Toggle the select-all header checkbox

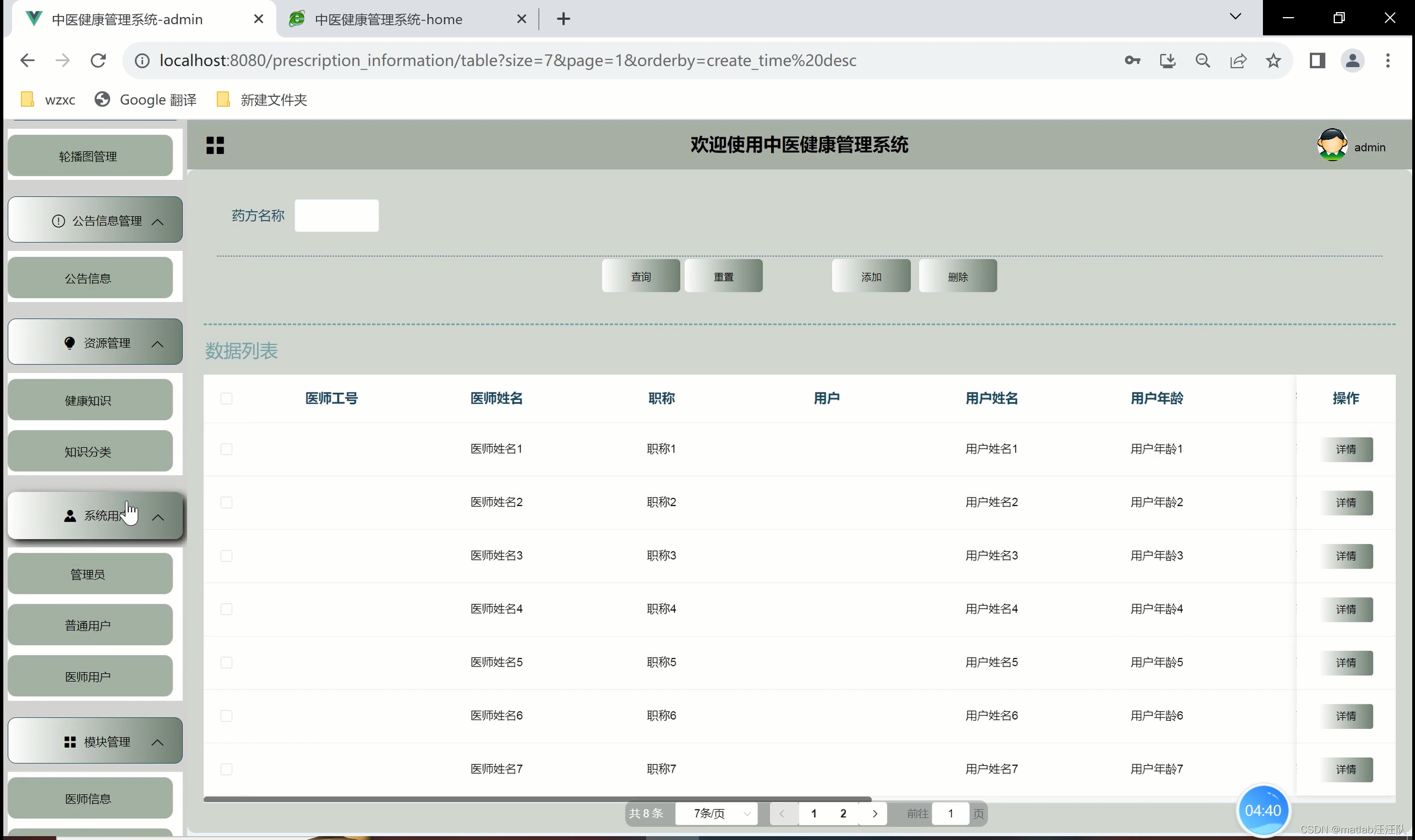(226, 399)
